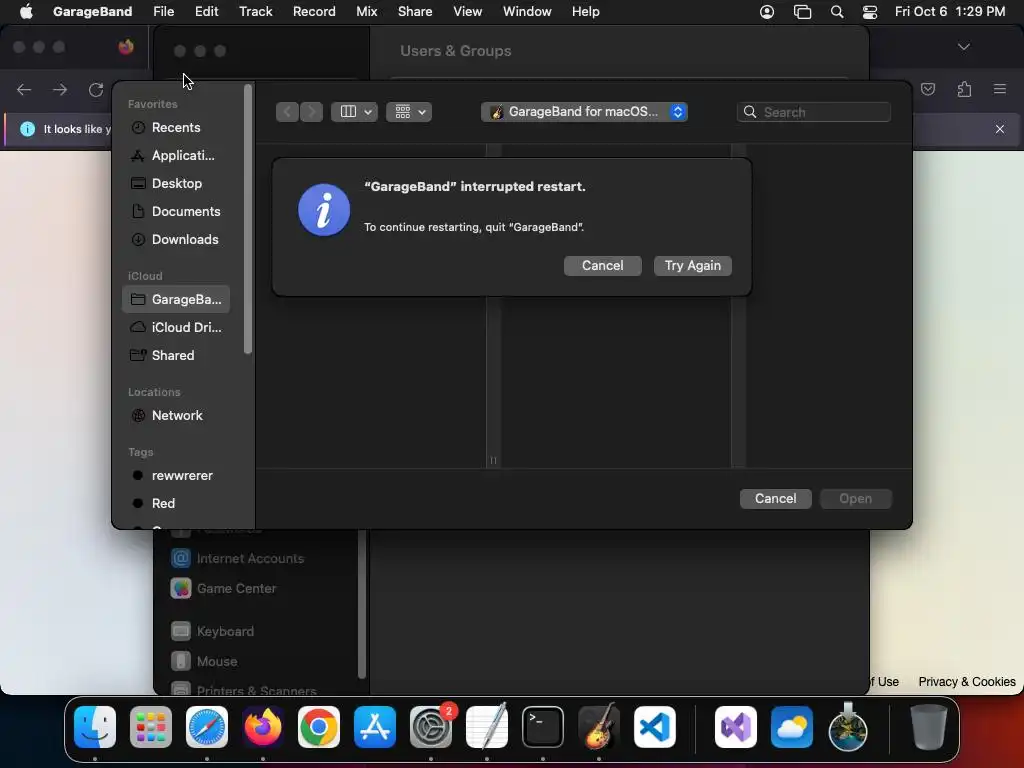The width and height of the screenshot is (1024, 768).
Task: Click the column resize handle at the bottom
Action: 493,460
